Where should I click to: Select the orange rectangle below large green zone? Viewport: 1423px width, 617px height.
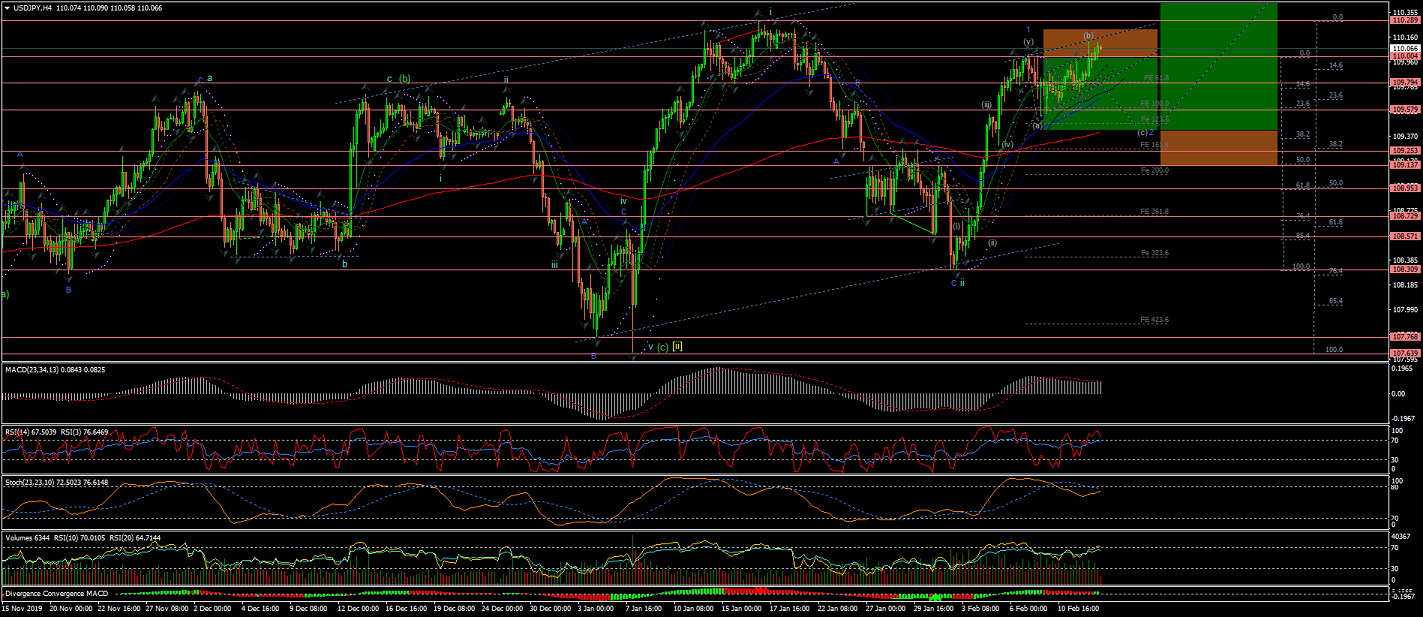[1218, 147]
